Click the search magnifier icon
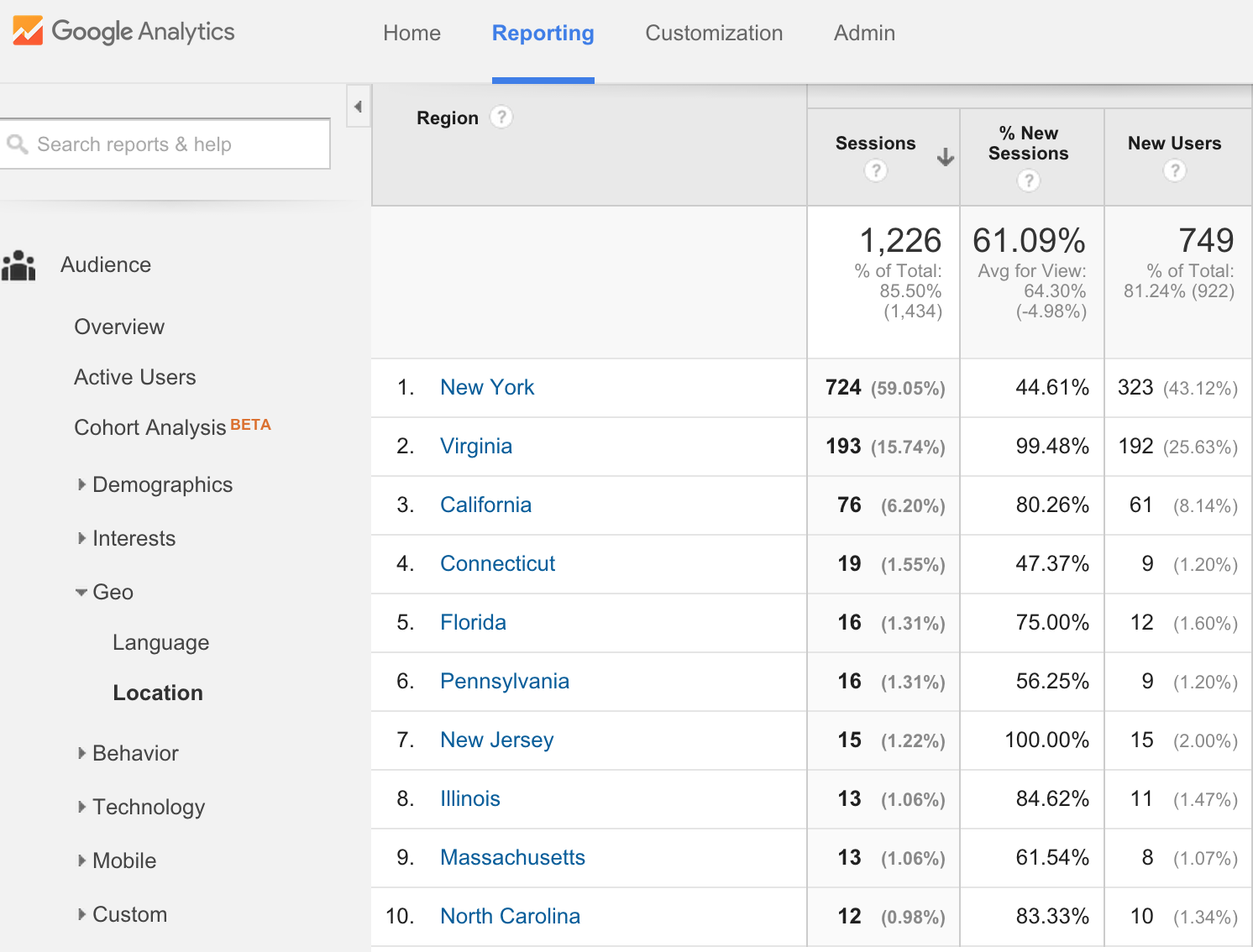 [18, 144]
